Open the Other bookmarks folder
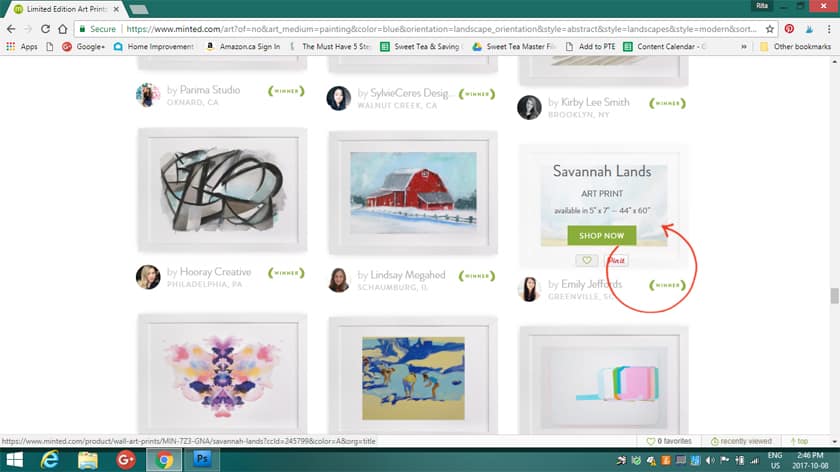This screenshot has height=472, width=840. [796, 47]
